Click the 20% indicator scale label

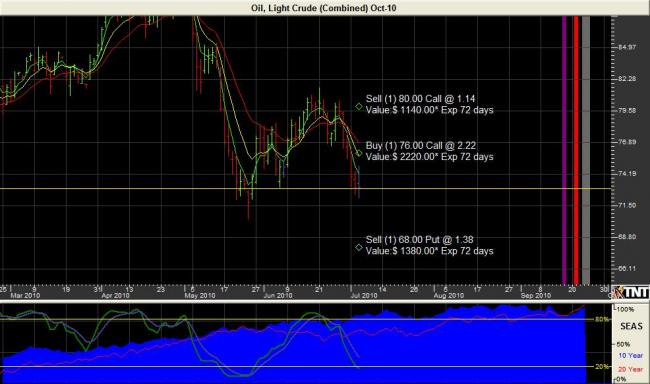(602, 367)
